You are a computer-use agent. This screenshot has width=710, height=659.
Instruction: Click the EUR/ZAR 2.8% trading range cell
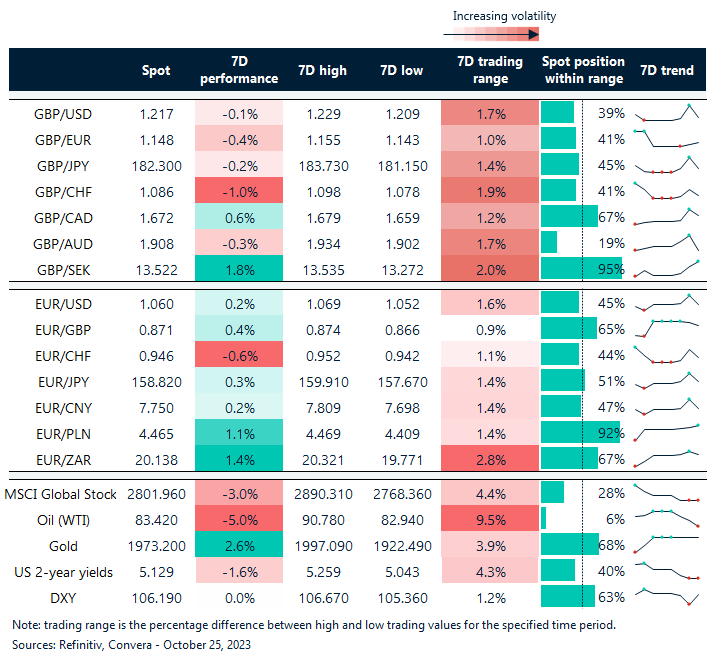point(489,458)
